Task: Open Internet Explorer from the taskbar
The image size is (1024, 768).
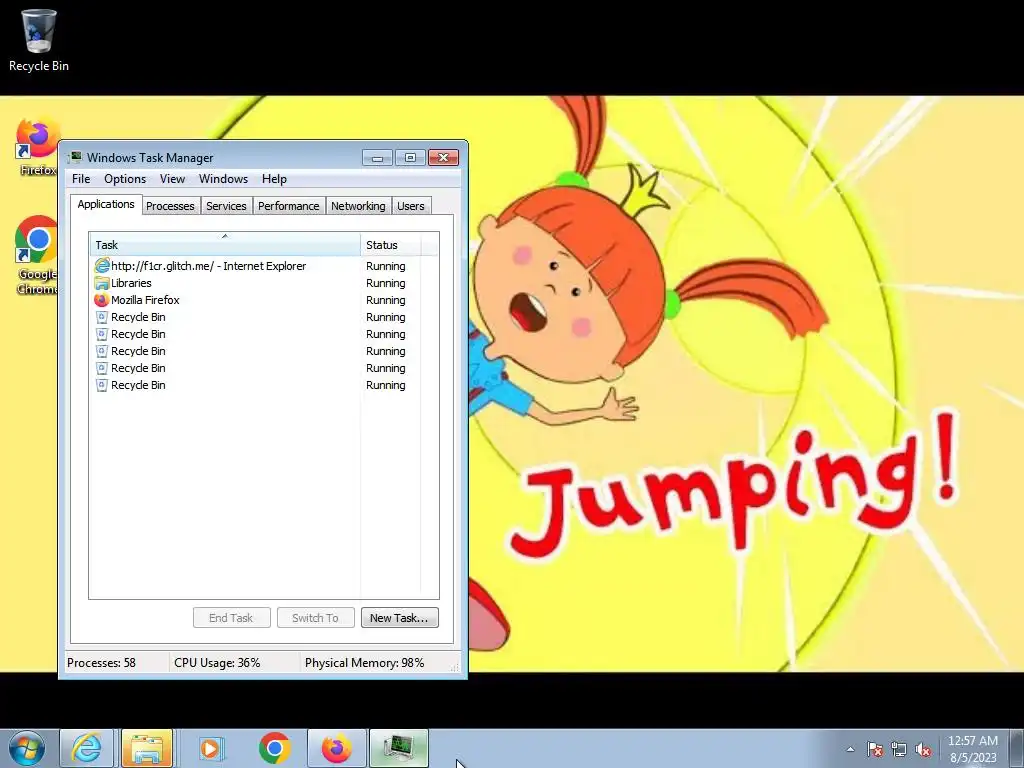Action: [87, 748]
